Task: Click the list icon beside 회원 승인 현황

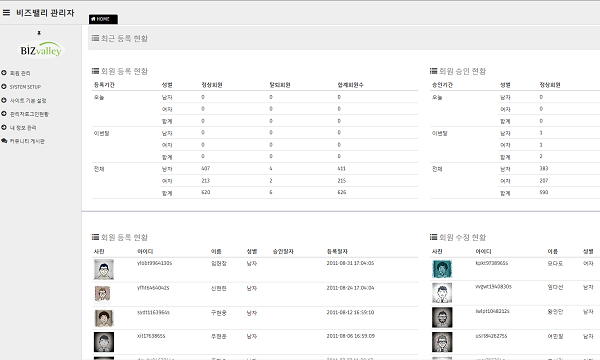Action: (x=434, y=71)
